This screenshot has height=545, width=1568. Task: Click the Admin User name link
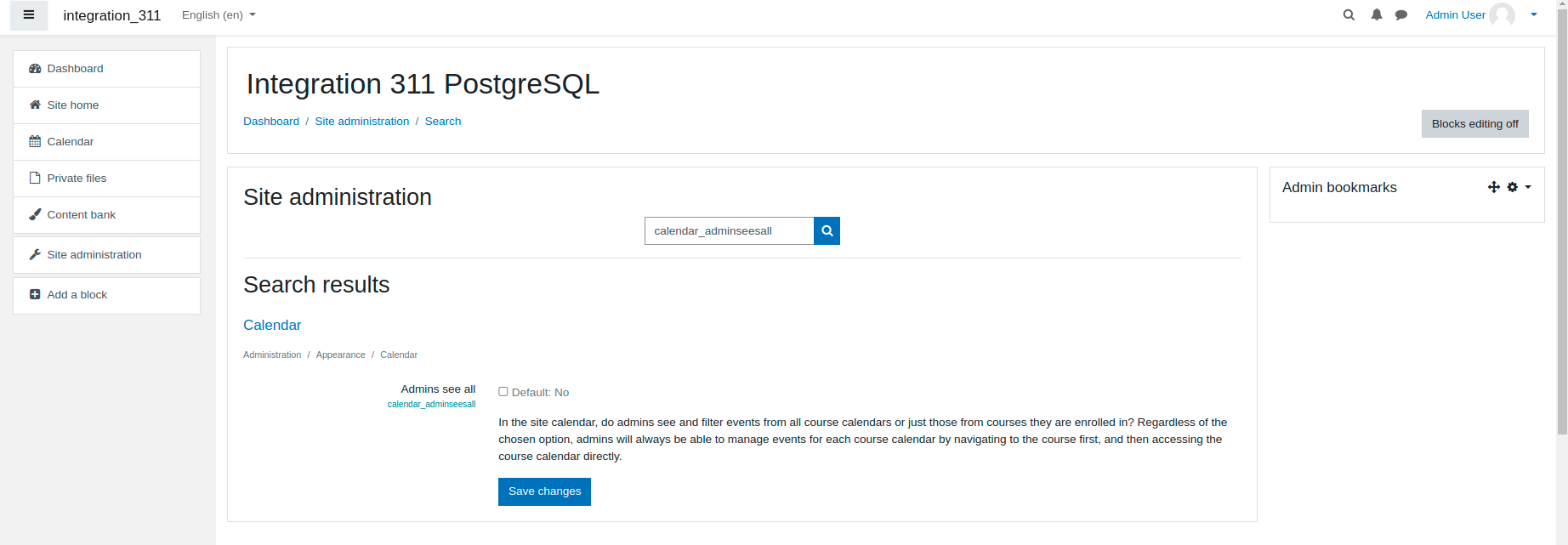pos(1456,15)
